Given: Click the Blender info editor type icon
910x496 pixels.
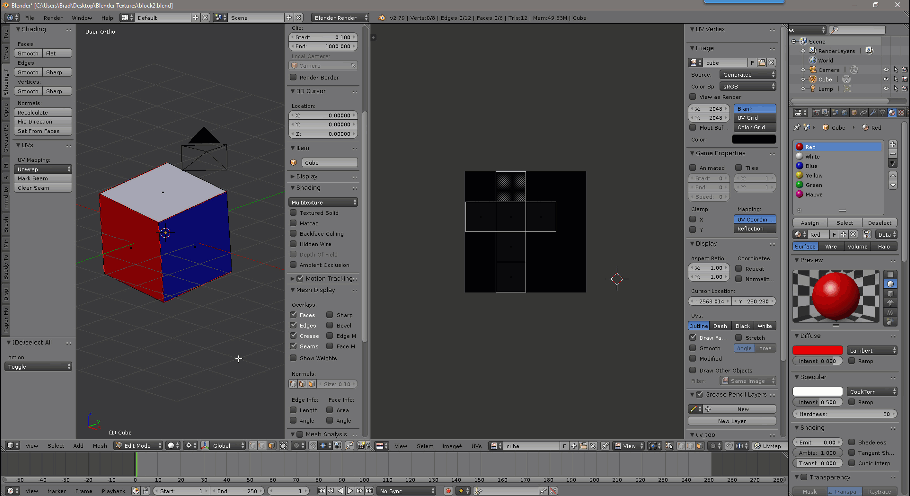Looking at the screenshot, I should (x=8, y=18).
